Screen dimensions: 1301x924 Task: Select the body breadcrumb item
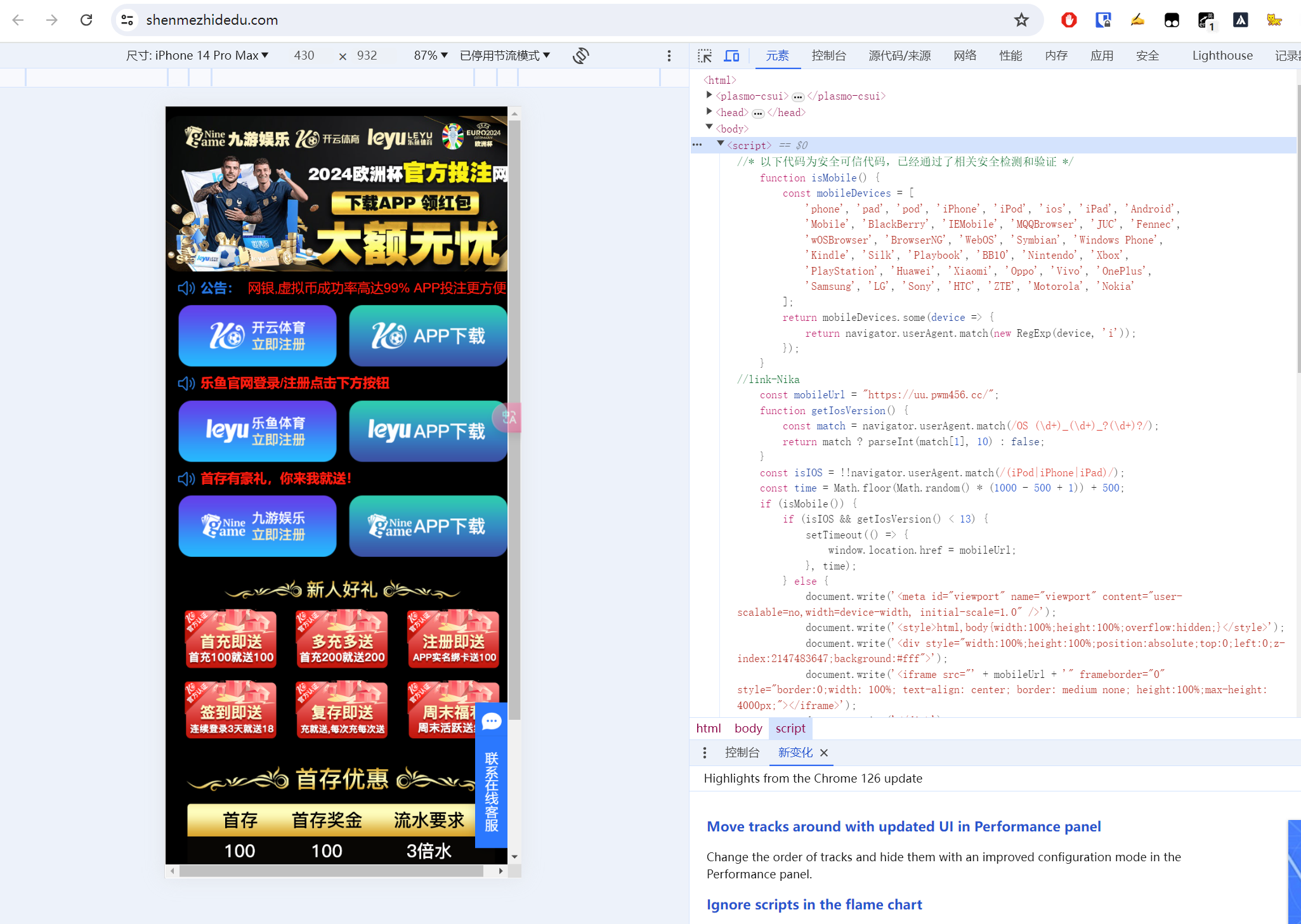748,728
